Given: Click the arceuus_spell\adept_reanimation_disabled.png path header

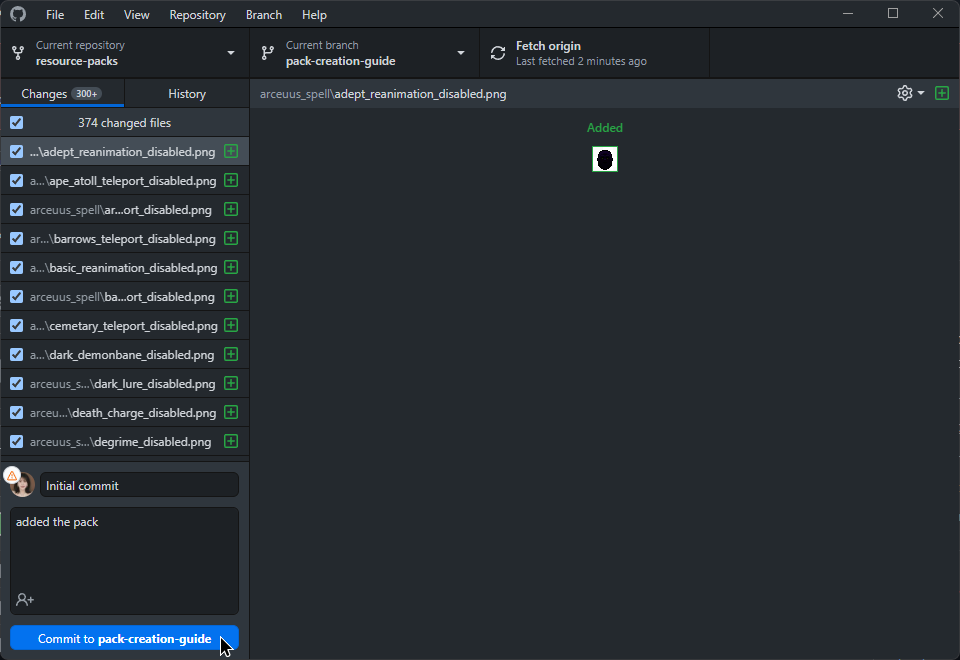Looking at the screenshot, I should tap(383, 94).
